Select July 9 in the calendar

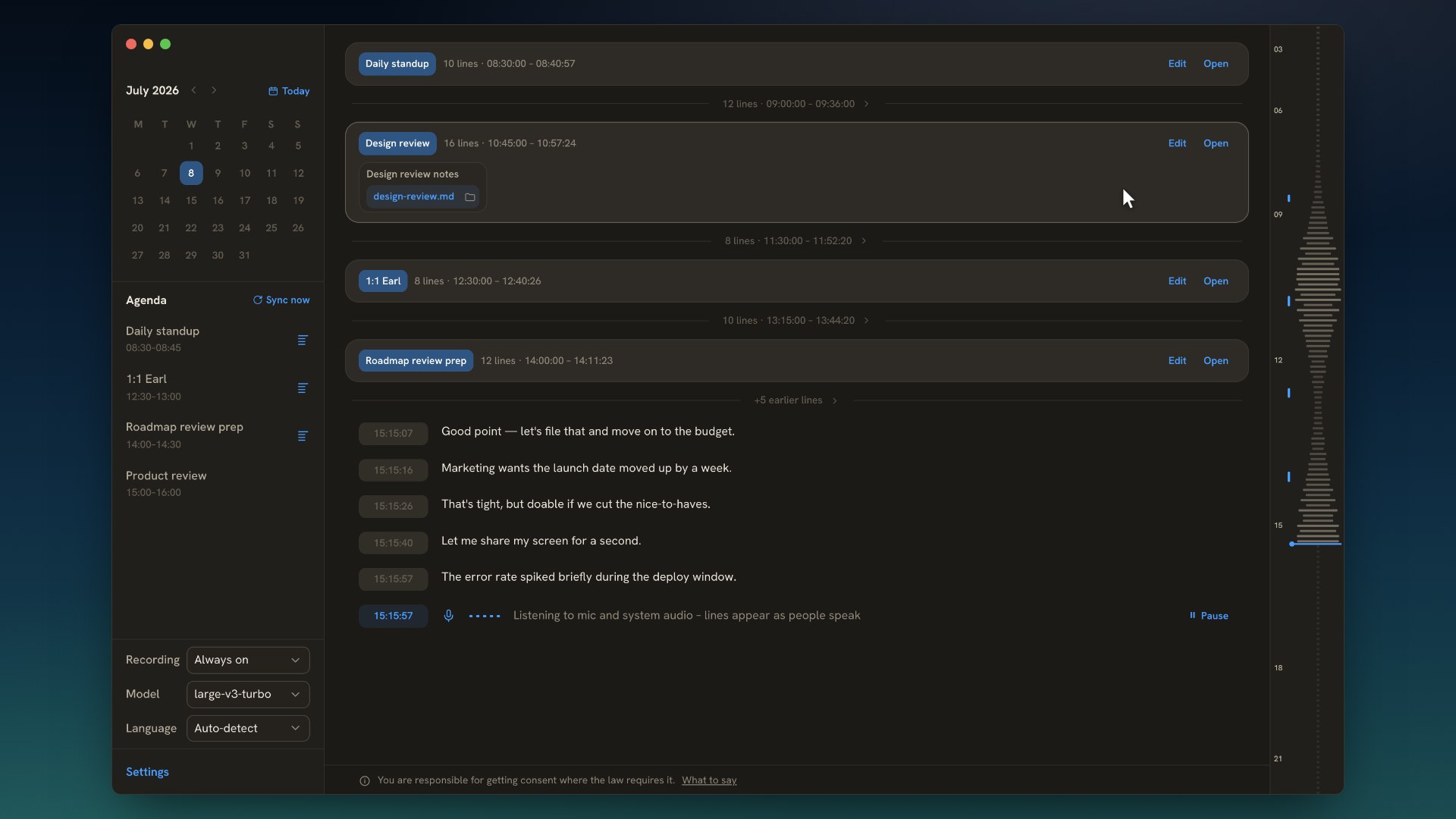[218, 173]
